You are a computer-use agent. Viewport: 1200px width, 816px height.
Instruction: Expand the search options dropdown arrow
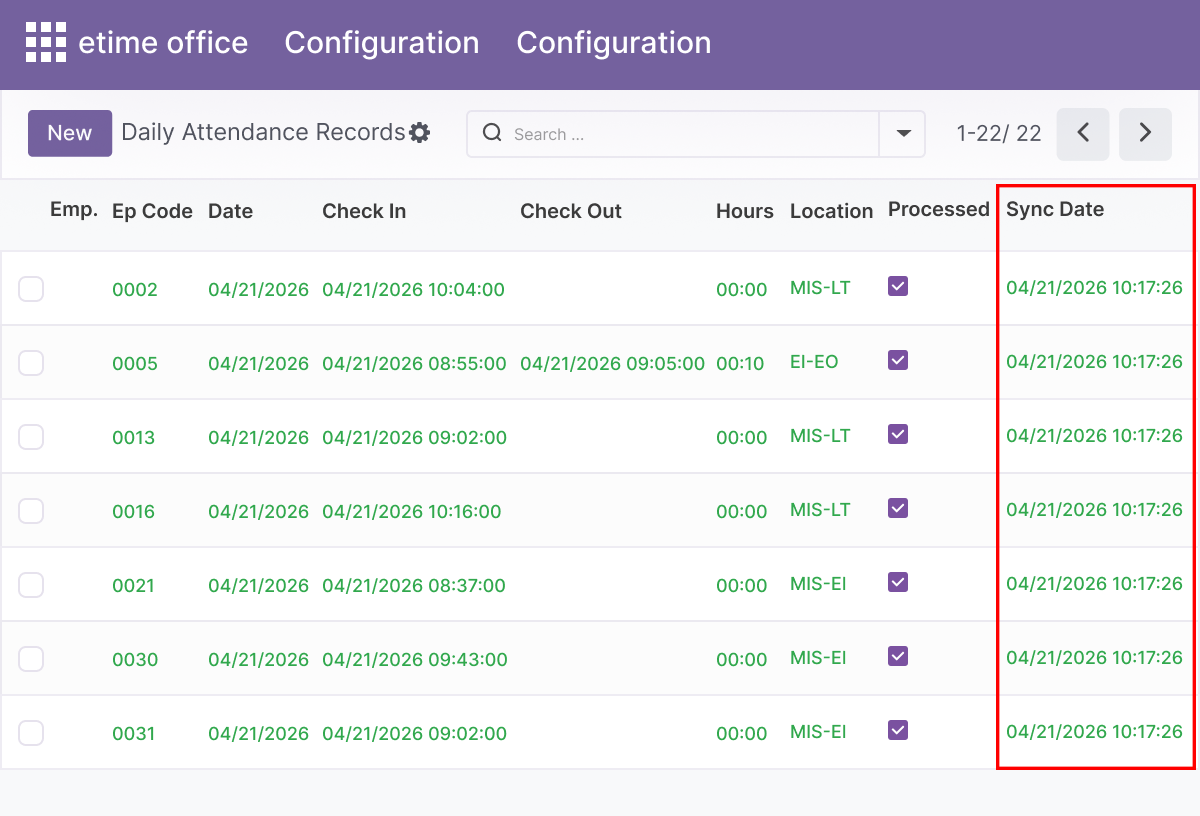903,134
